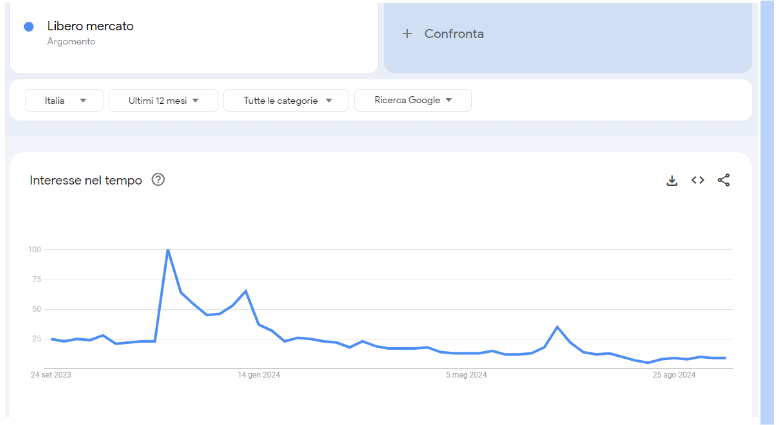Viewport: 779px width, 425px height.
Task: Select the Libero mercato search term
Action: pyautogui.click(x=90, y=26)
